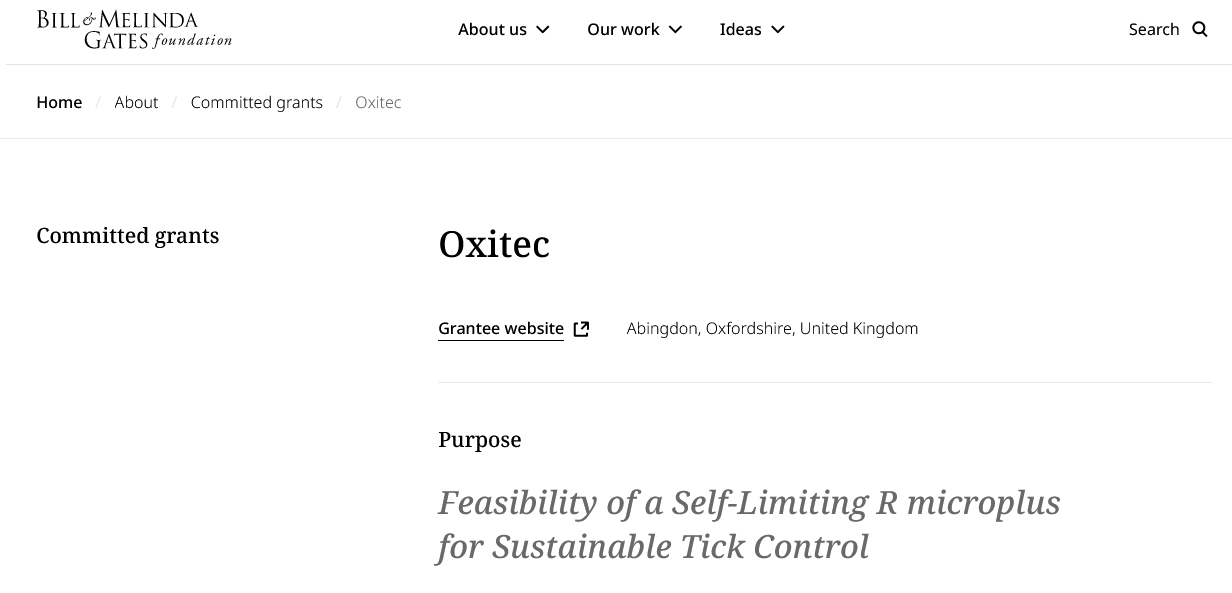Expand the Our work chevron
1232x593 pixels.
676,29
